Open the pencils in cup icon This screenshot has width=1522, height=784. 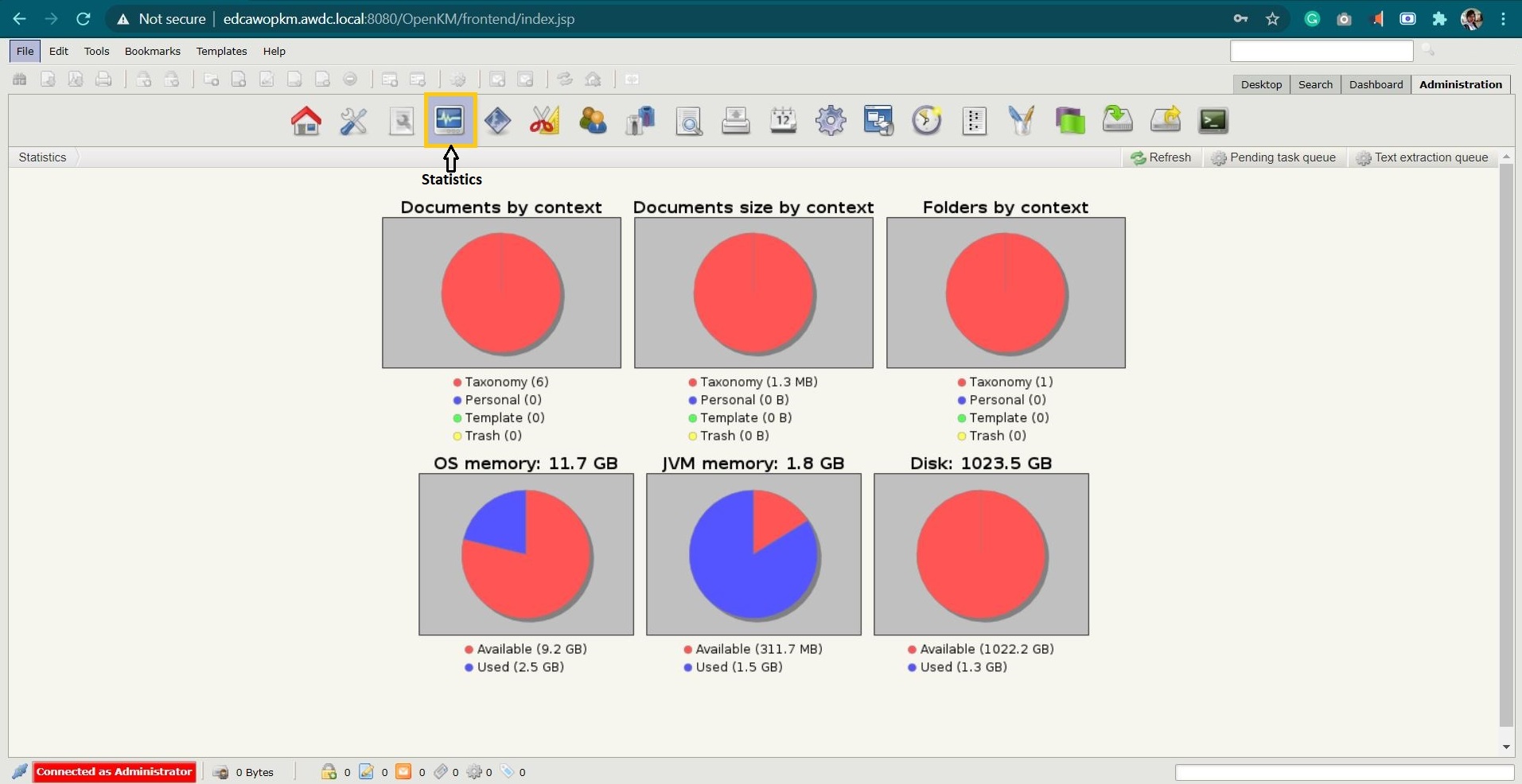(x=1022, y=121)
